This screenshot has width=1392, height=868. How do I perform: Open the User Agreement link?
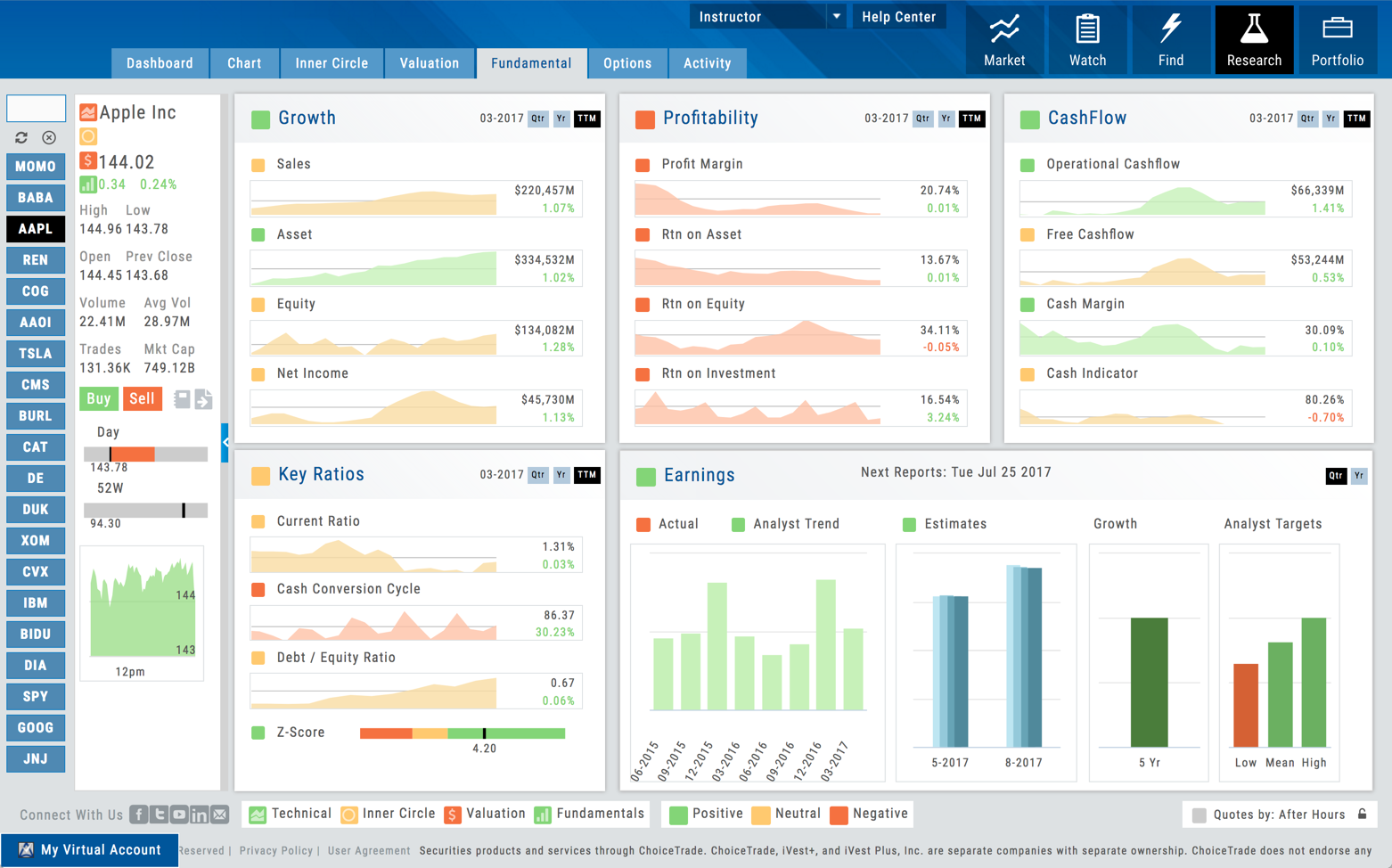(x=369, y=850)
